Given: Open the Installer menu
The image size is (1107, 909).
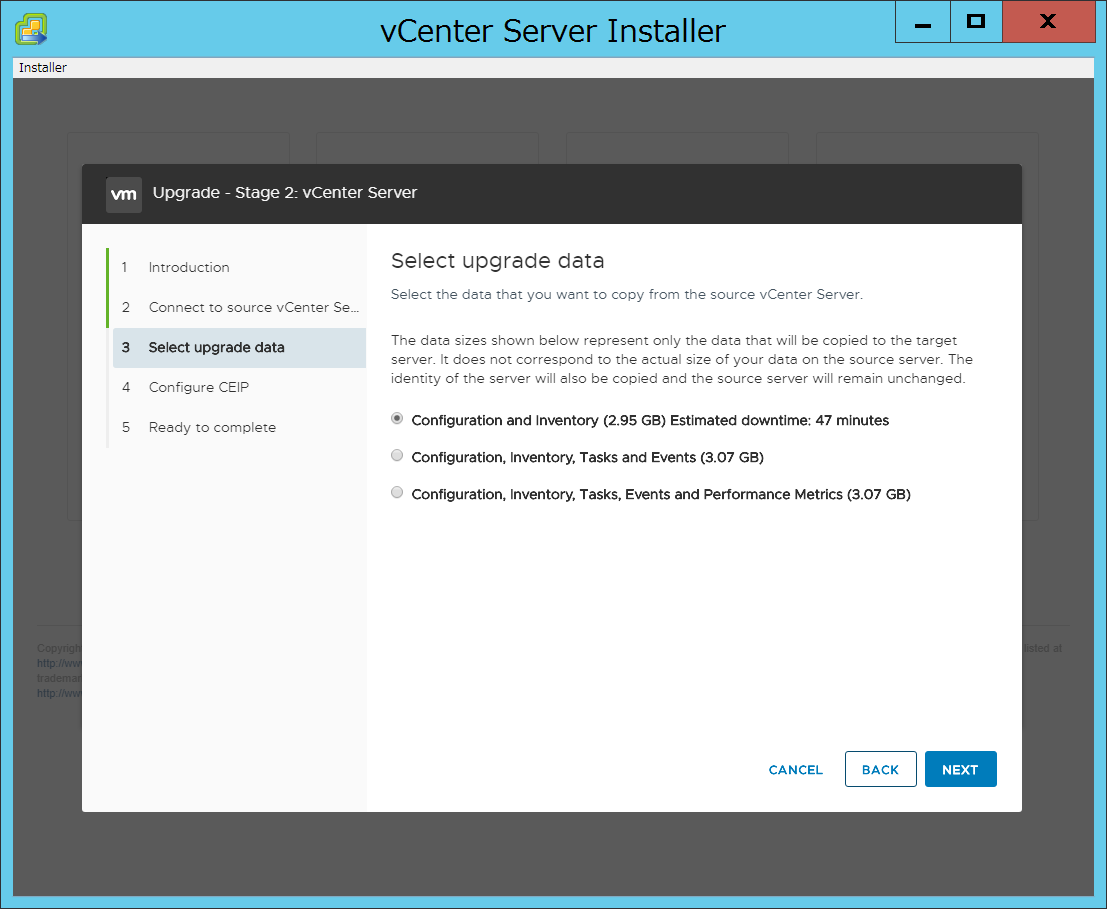Looking at the screenshot, I should [42, 68].
